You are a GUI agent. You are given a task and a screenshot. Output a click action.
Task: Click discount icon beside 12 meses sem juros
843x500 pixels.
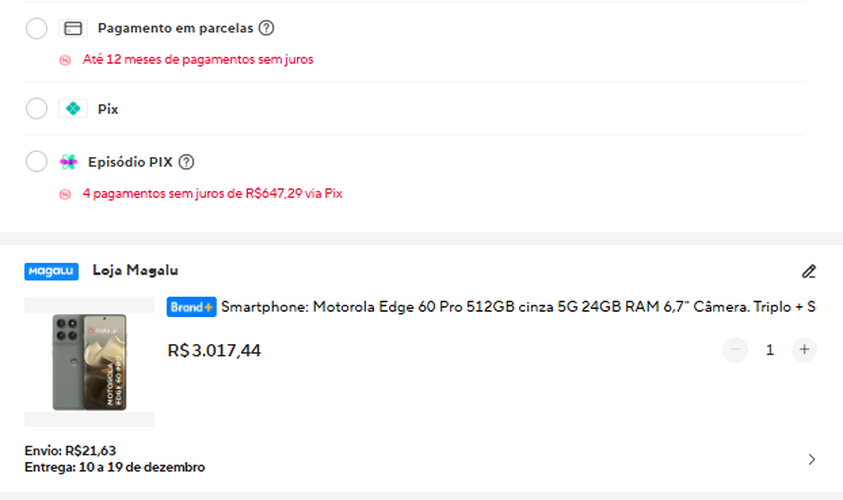(x=65, y=60)
